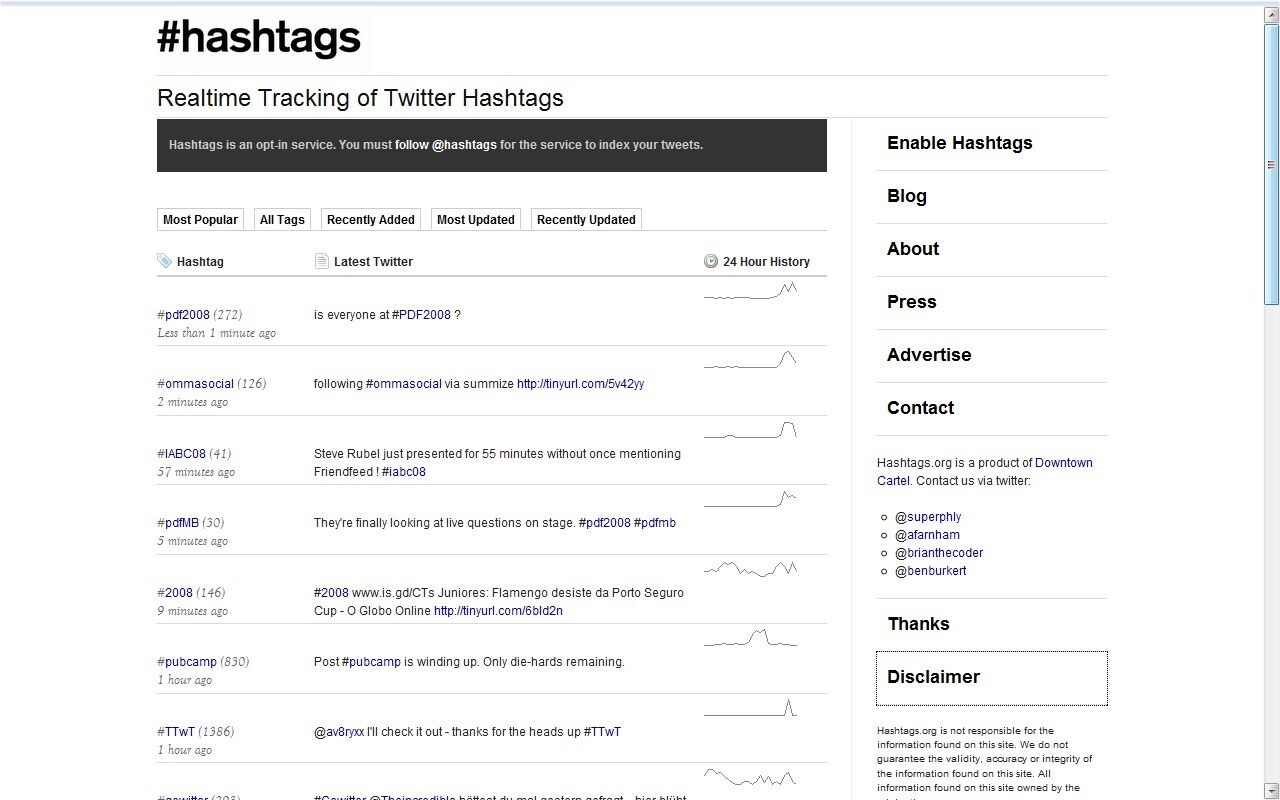Switch to the All Tags tab

[282, 218]
